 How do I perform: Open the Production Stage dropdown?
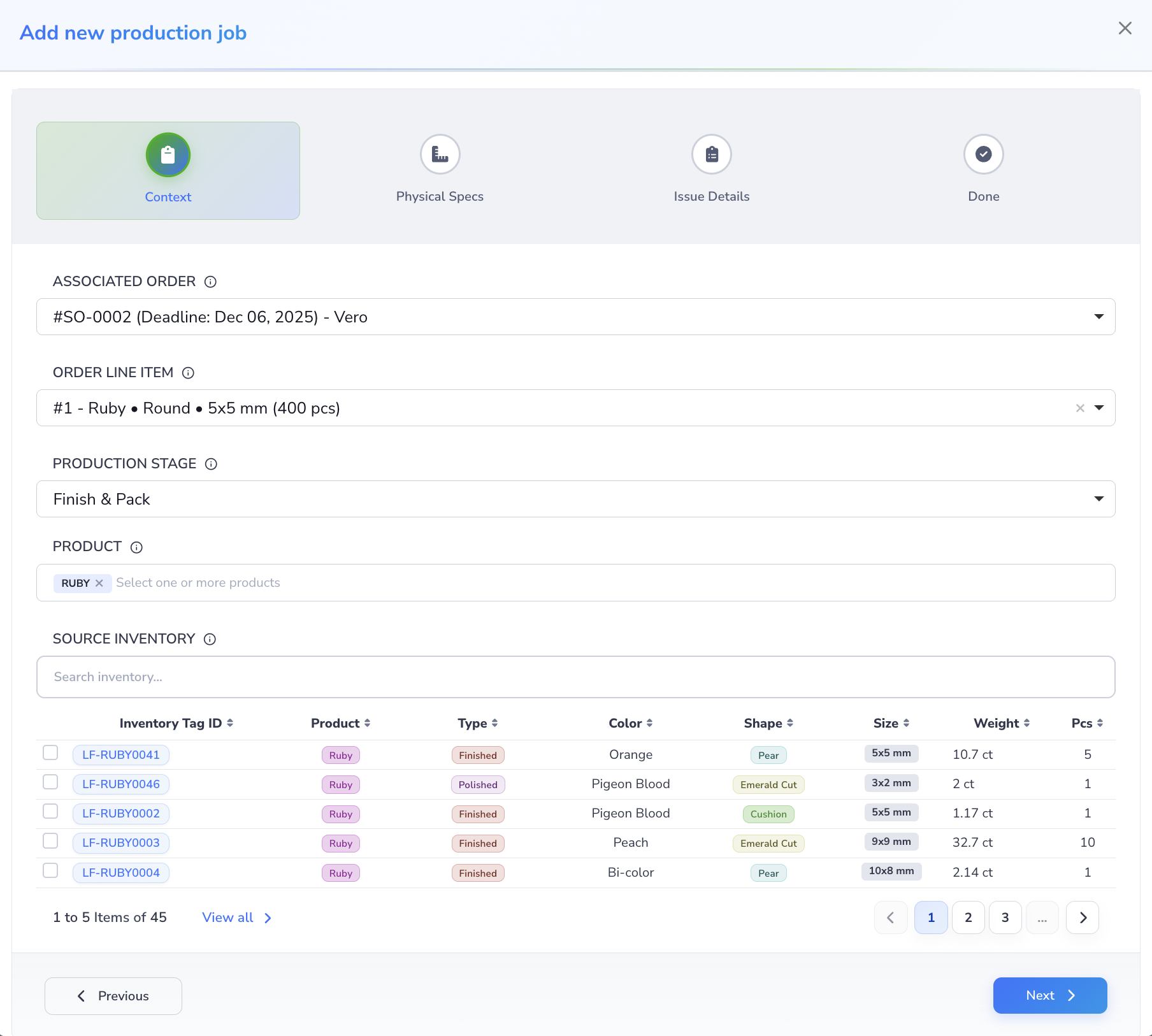click(576, 499)
